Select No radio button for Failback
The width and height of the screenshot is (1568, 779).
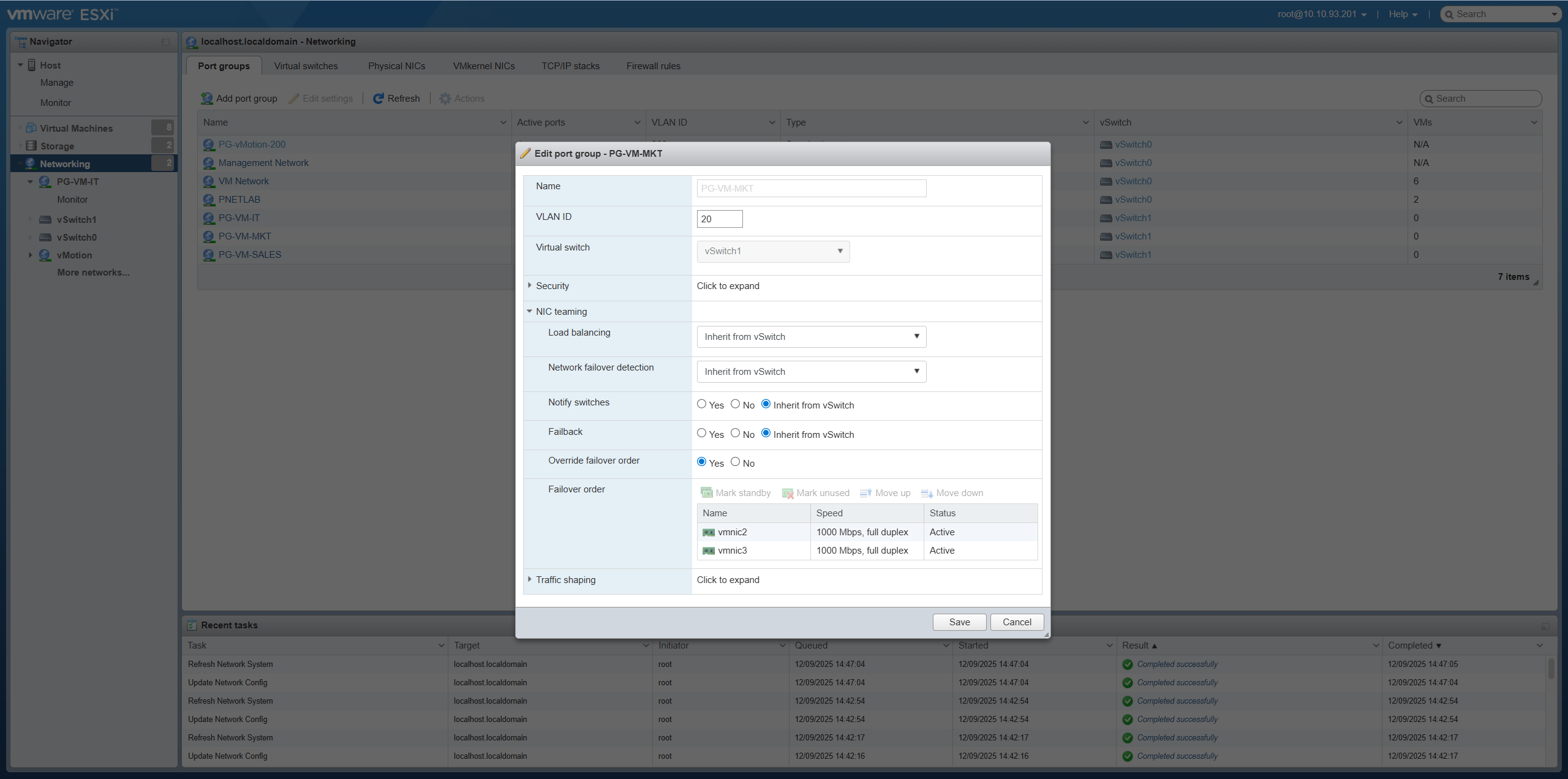point(734,432)
